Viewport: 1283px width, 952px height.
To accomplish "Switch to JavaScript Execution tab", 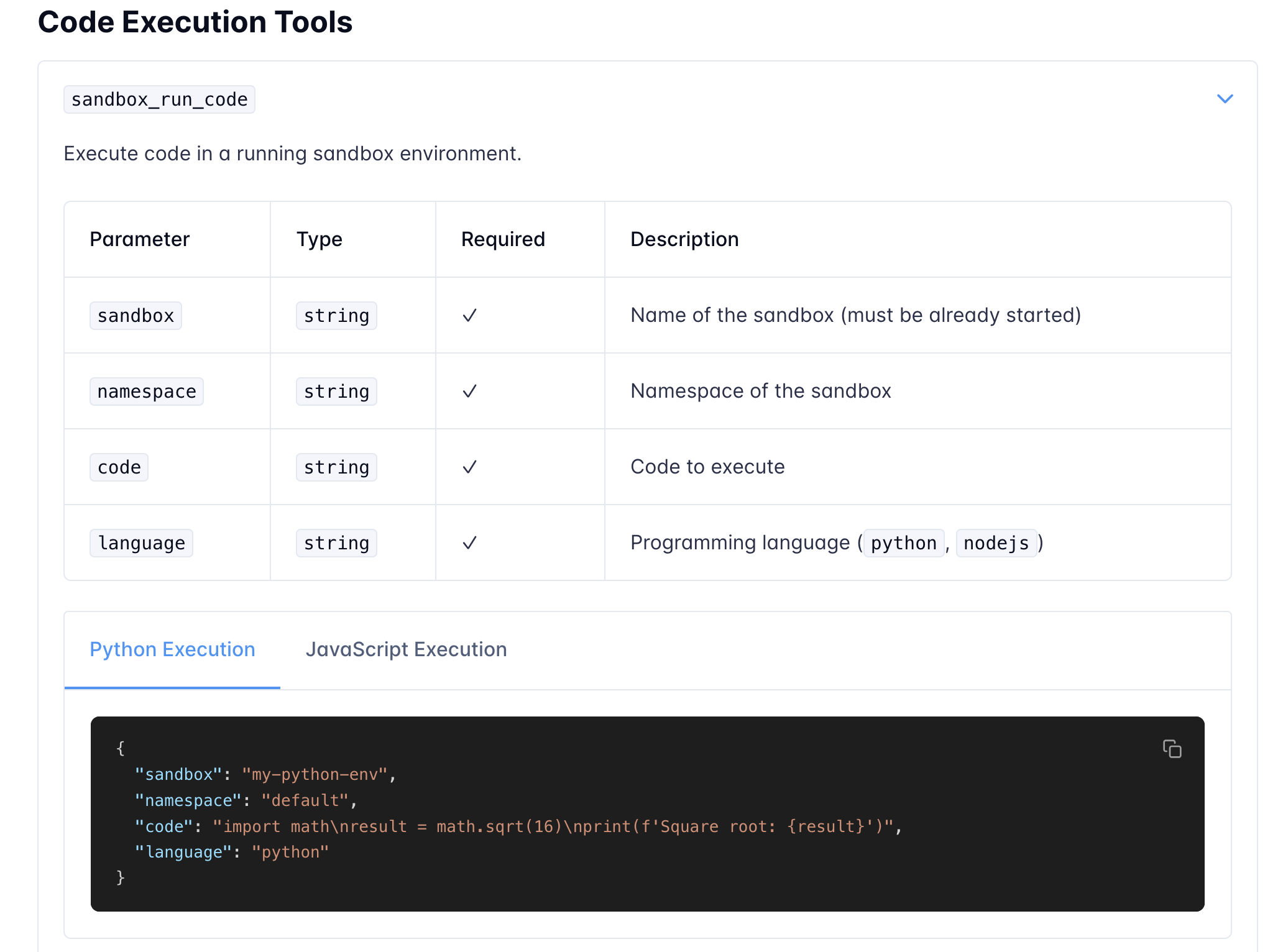I will (406, 649).
